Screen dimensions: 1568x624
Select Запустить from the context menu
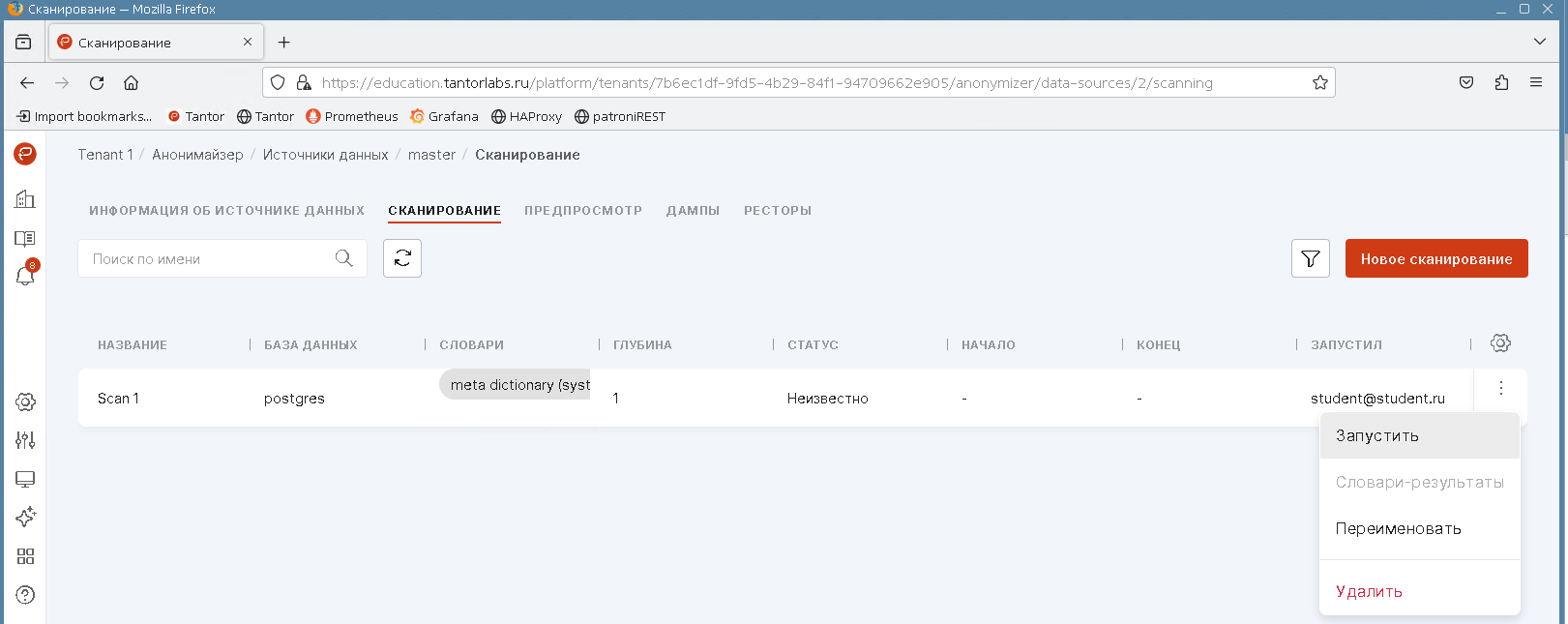(1377, 436)
